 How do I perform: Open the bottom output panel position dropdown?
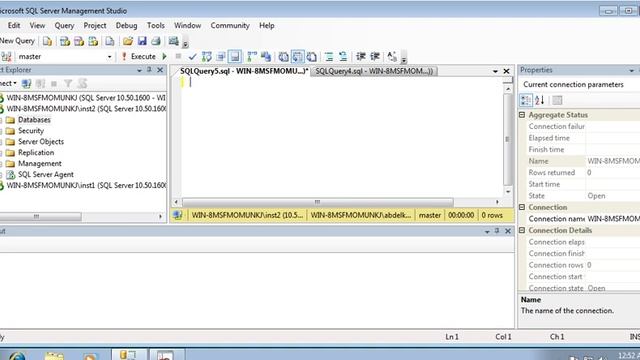click(x=487, y=231)
